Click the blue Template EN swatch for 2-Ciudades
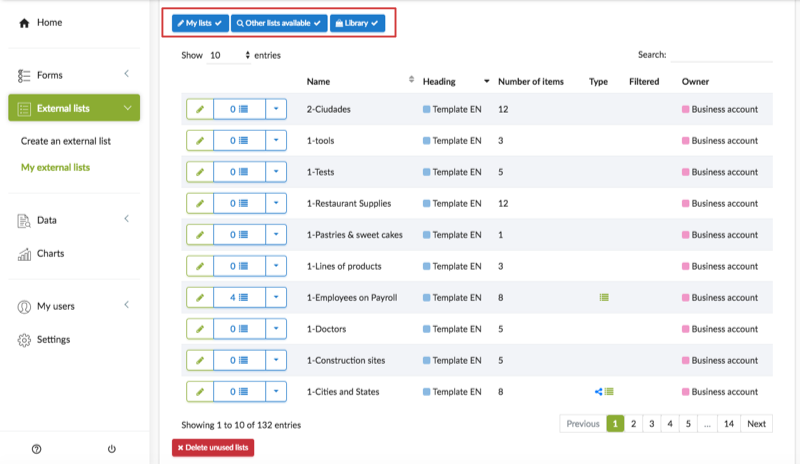The image size is (800, 464). (x=427, y=109)
